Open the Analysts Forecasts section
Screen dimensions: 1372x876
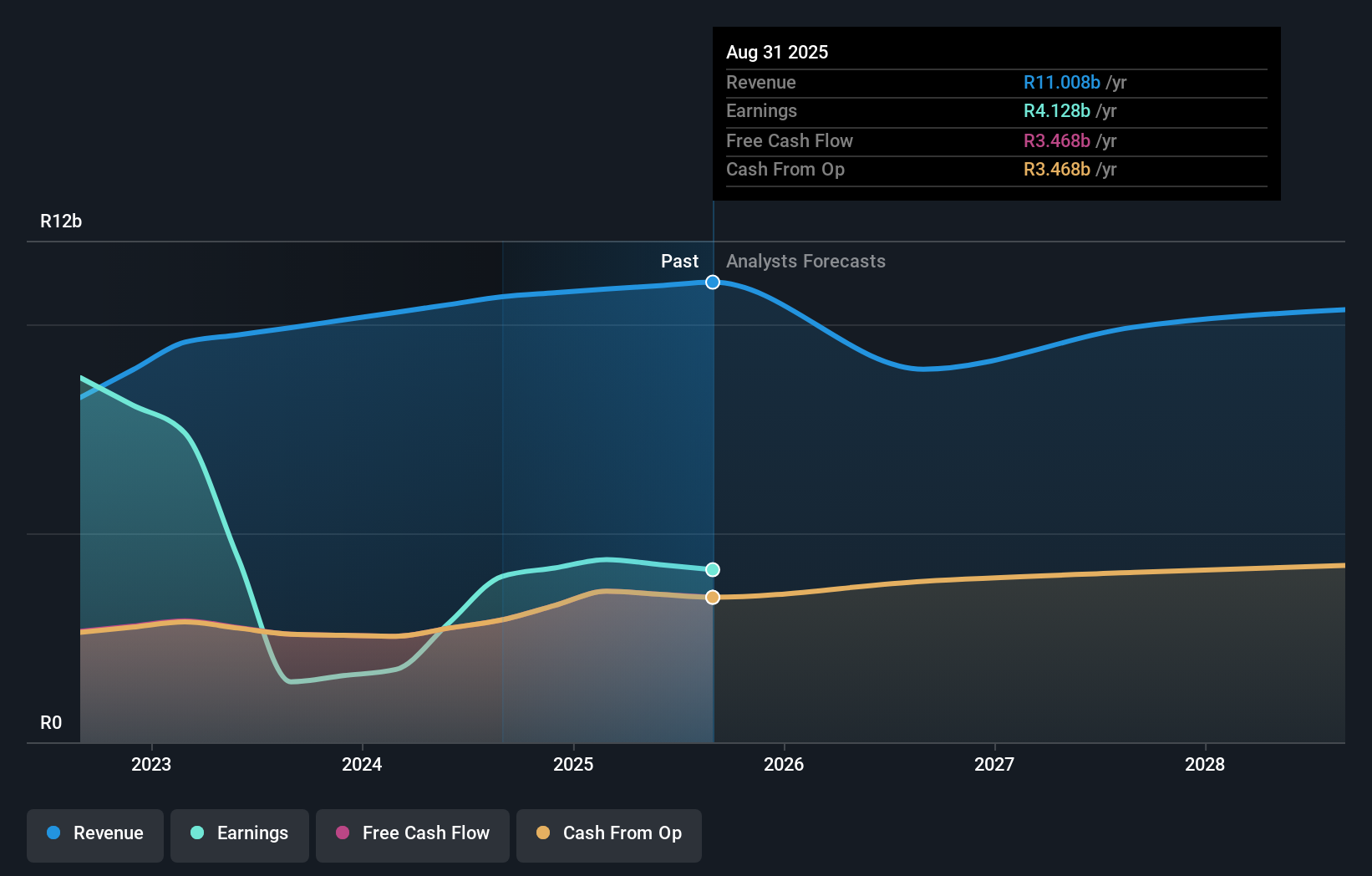[805, 261]
